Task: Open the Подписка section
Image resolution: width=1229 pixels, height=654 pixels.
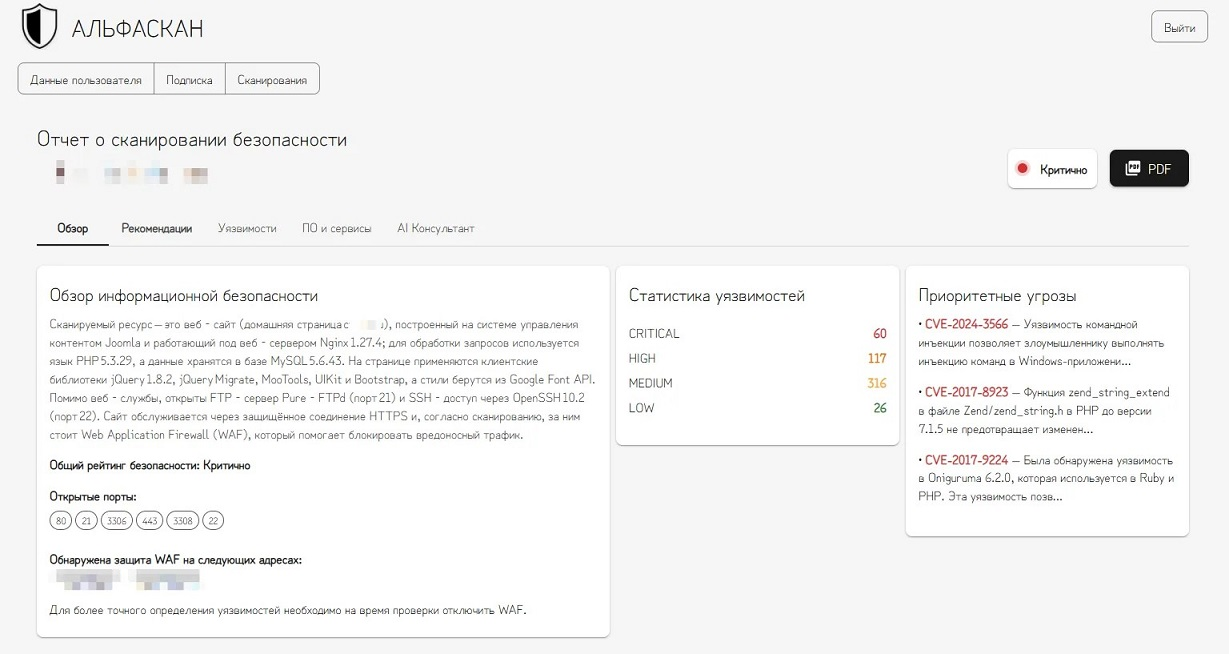Action: [189, 80]
